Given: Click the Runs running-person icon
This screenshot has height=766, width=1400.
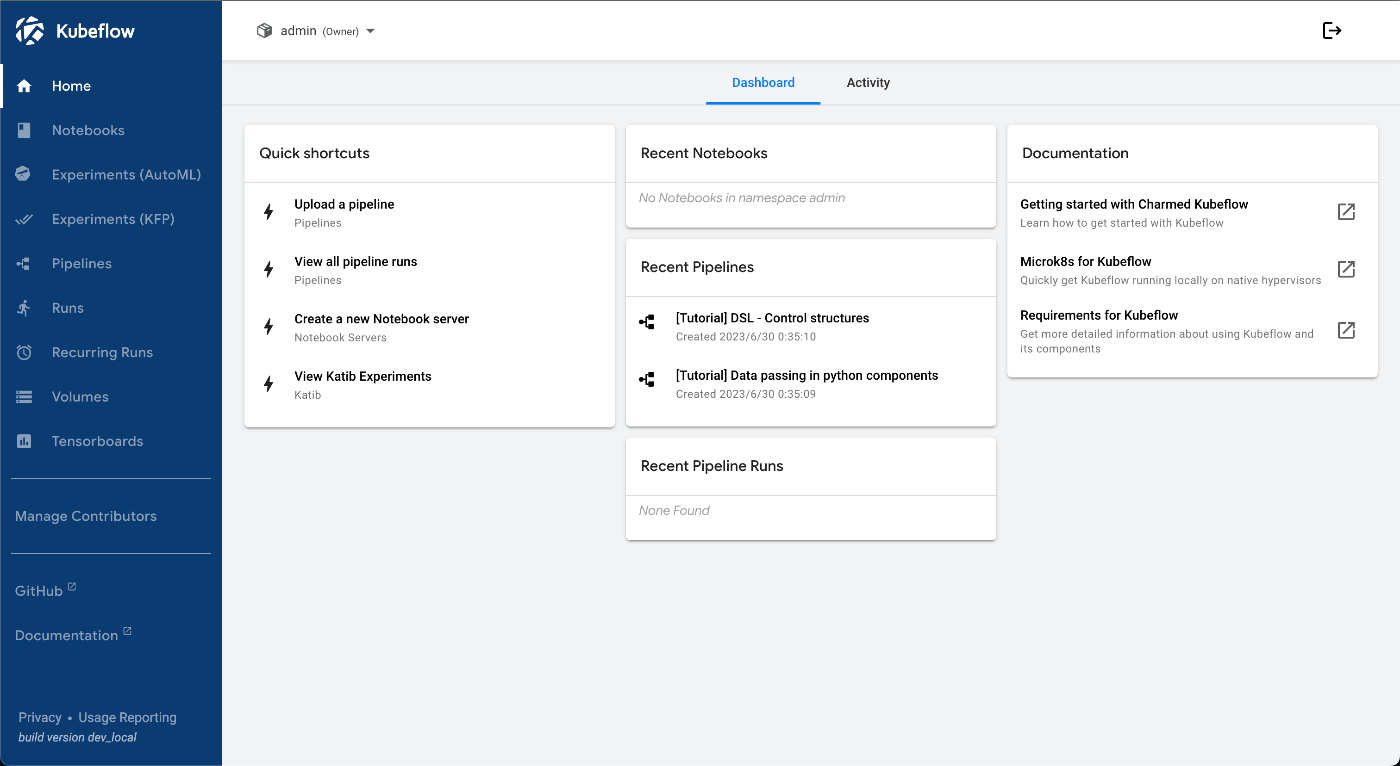Looking at the screenshot, I should coord(24,308).
